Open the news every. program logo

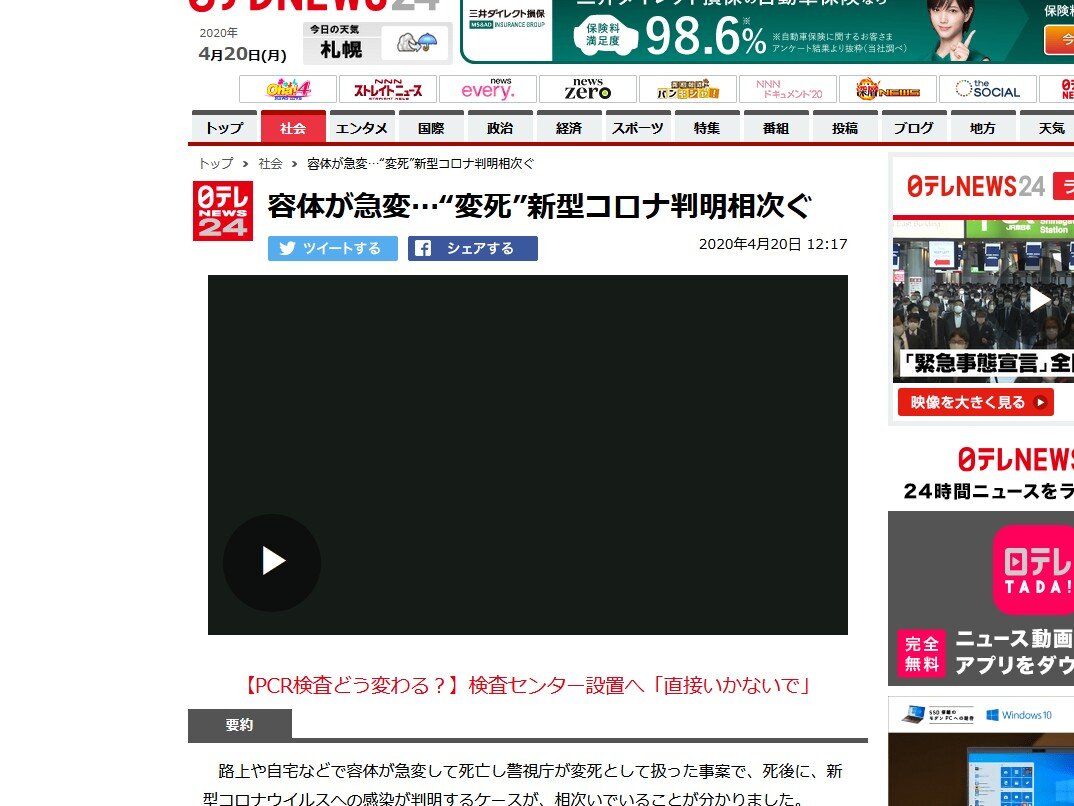click(x=488, y=90)
